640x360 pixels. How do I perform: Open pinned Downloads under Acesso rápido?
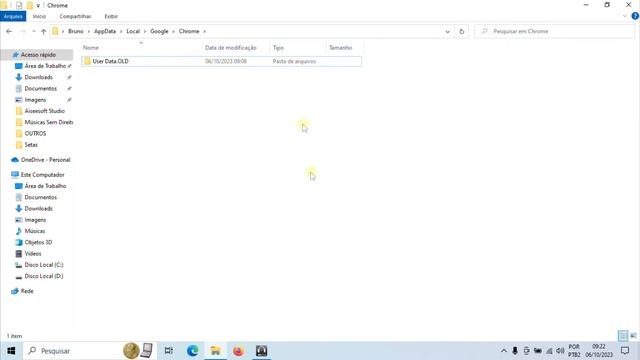[x=38, y=77]
